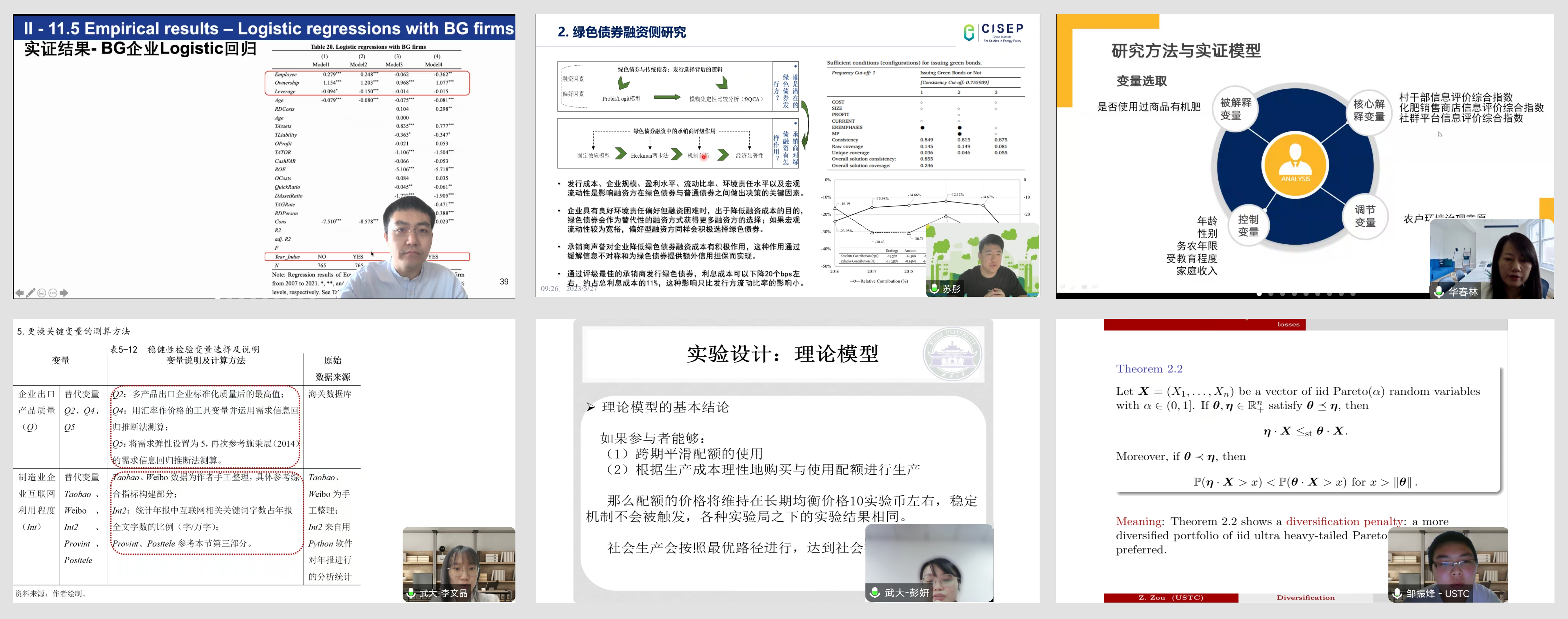Select the first white page indicator dot
The width and height of the screenshot is (1568, 619).
1259,294
